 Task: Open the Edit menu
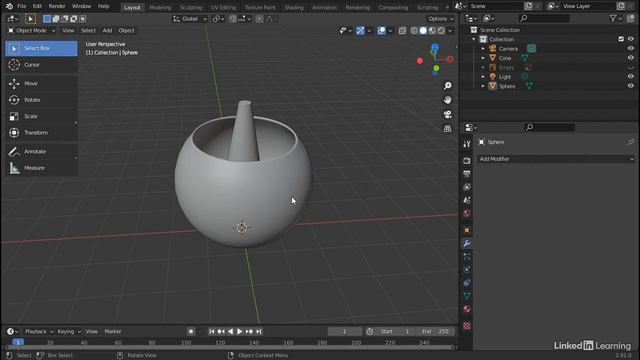[x=37, y=6]
